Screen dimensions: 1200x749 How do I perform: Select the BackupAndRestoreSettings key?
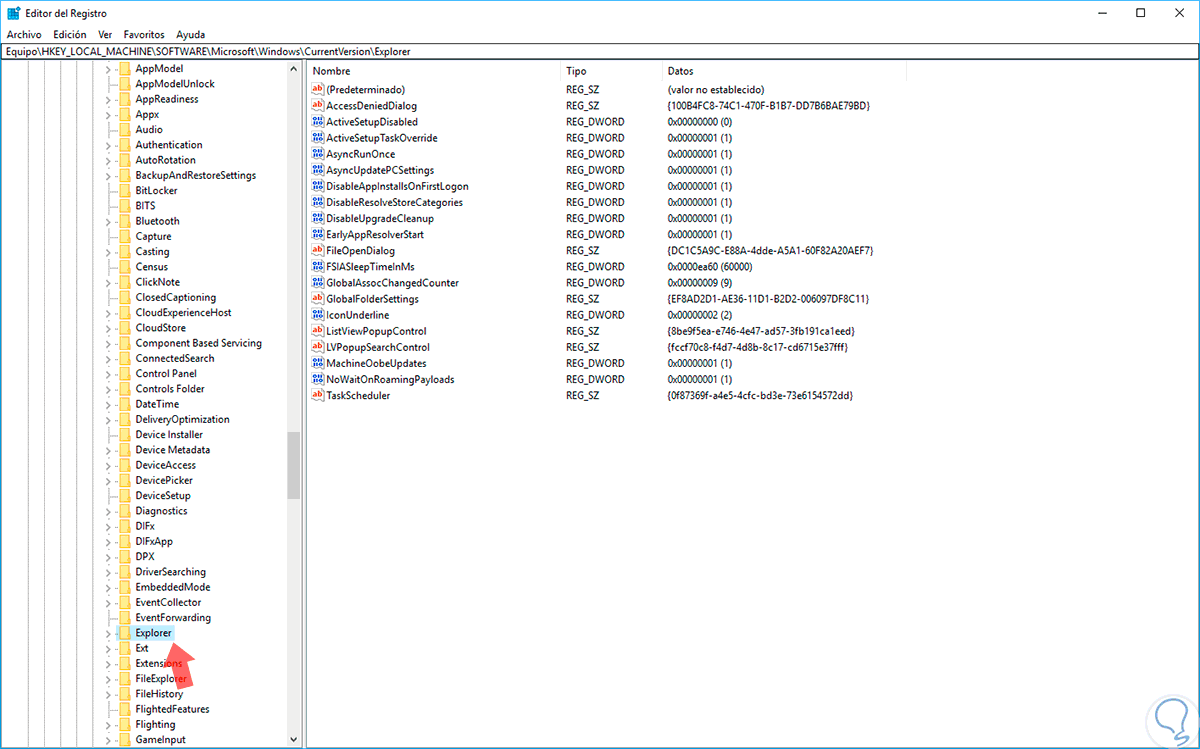pos(195,175)
